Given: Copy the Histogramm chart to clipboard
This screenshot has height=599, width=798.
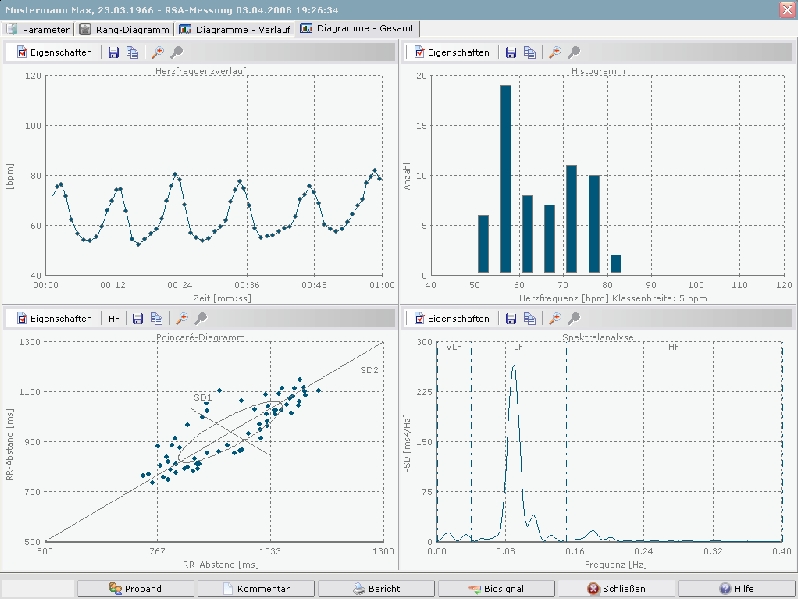Looking at the screenshot, I should pos(529,52).
